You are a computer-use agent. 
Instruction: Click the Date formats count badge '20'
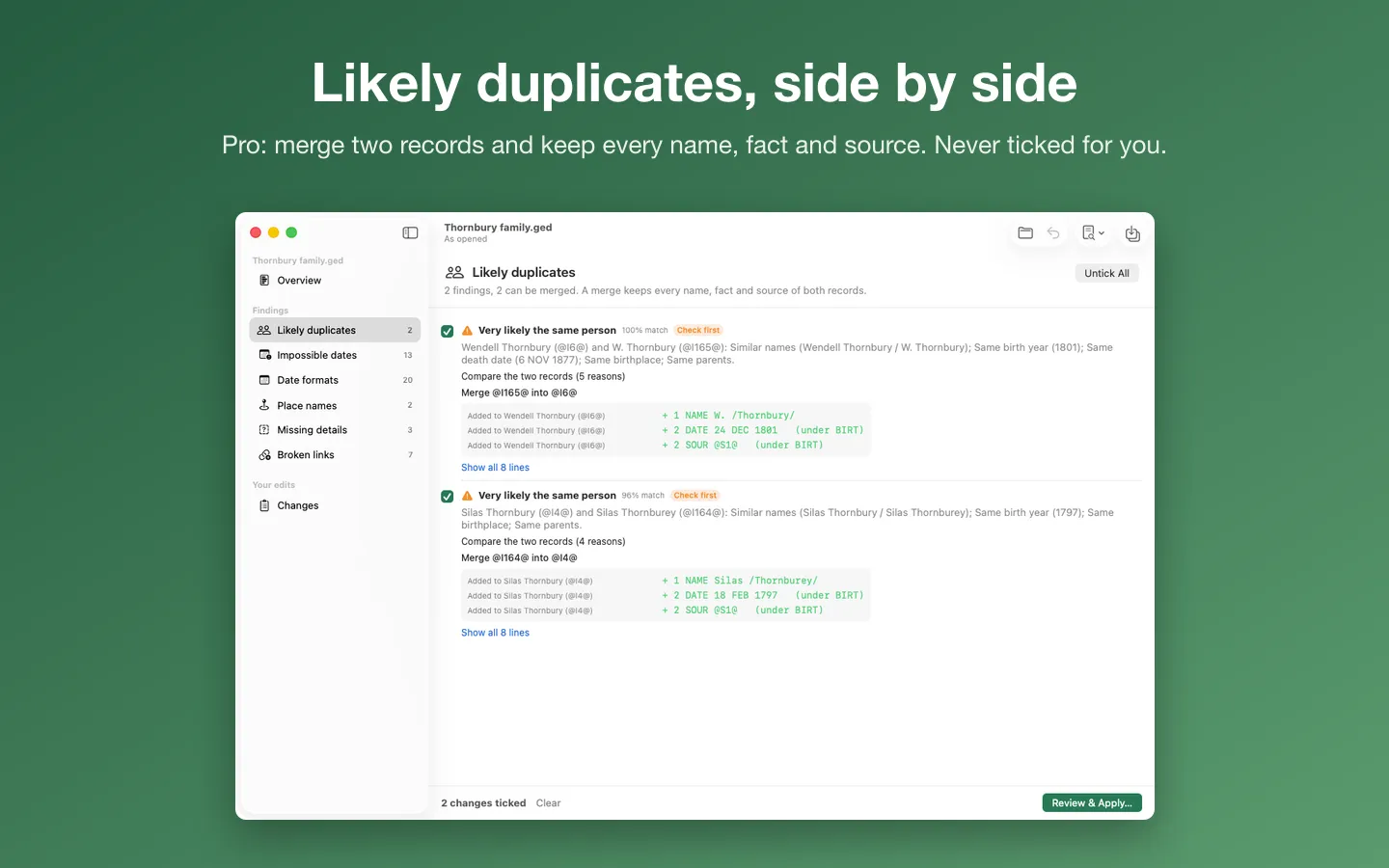408,380
